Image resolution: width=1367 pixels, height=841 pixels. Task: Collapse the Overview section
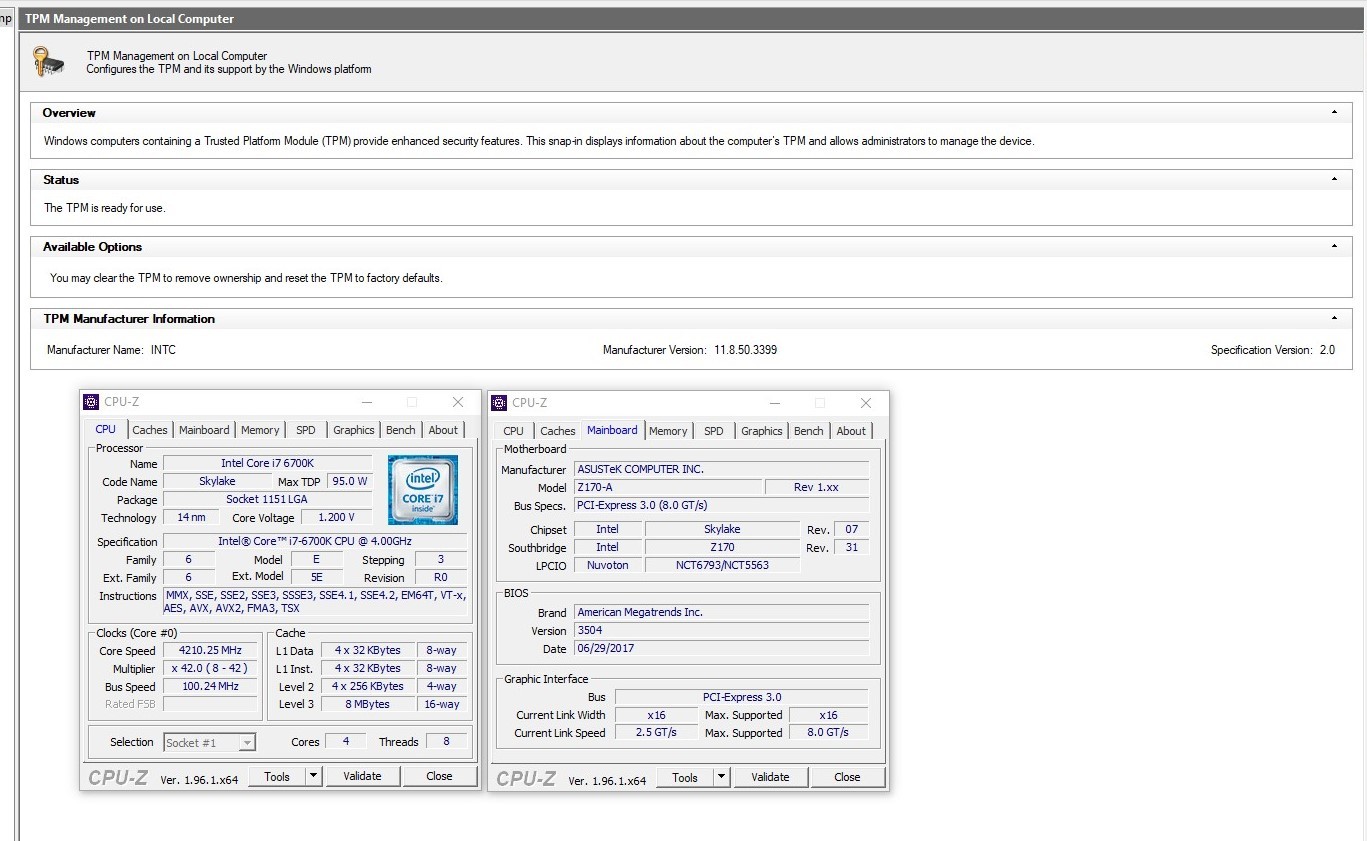1334,113
